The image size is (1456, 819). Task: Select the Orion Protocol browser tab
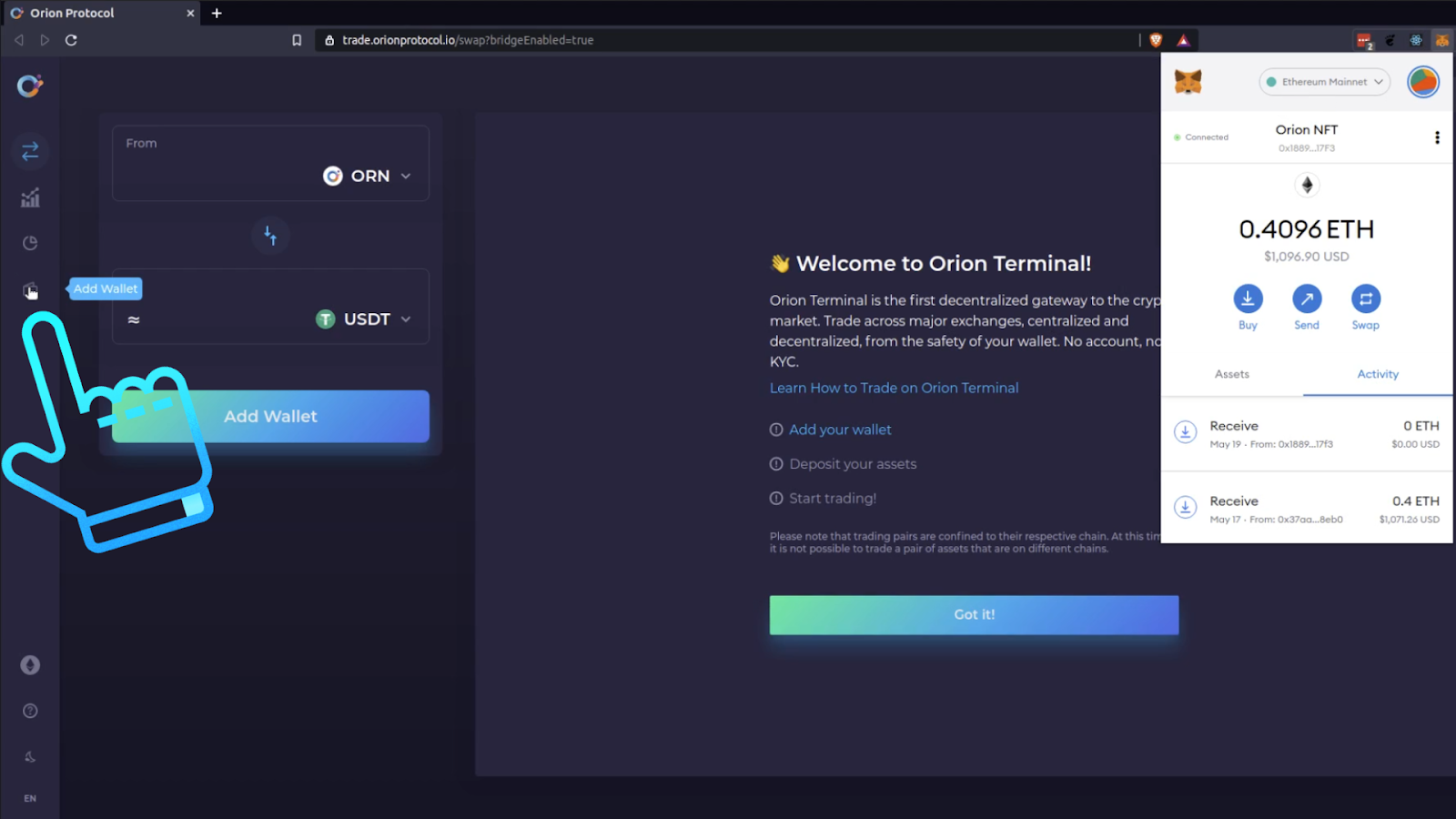point(100,14)
